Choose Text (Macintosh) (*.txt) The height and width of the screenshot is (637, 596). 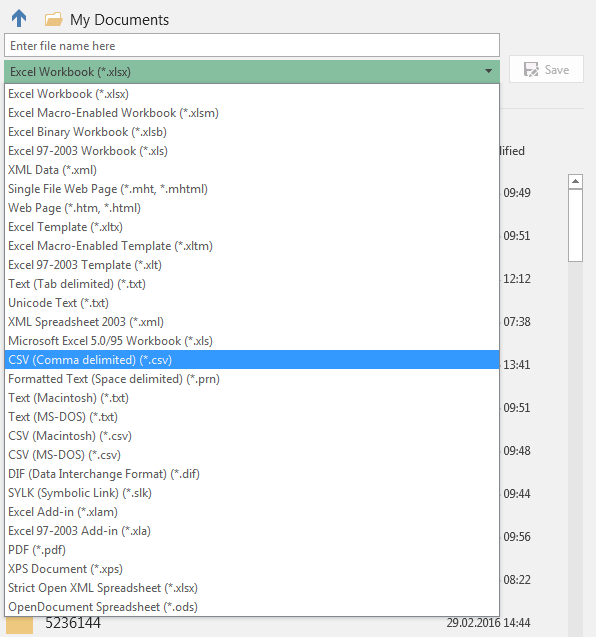tap(252, 398)
